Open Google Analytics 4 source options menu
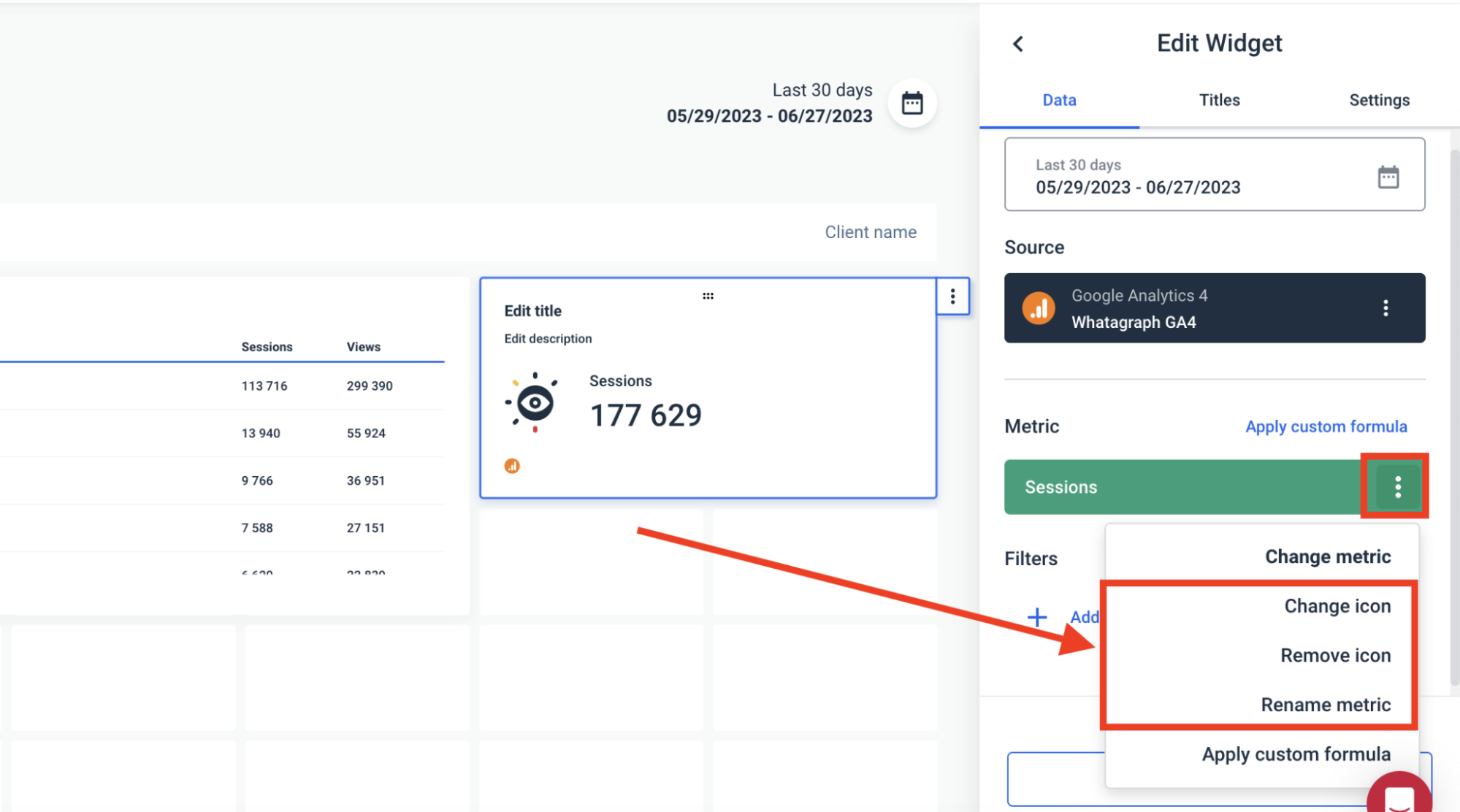 tap(1385, 308)
